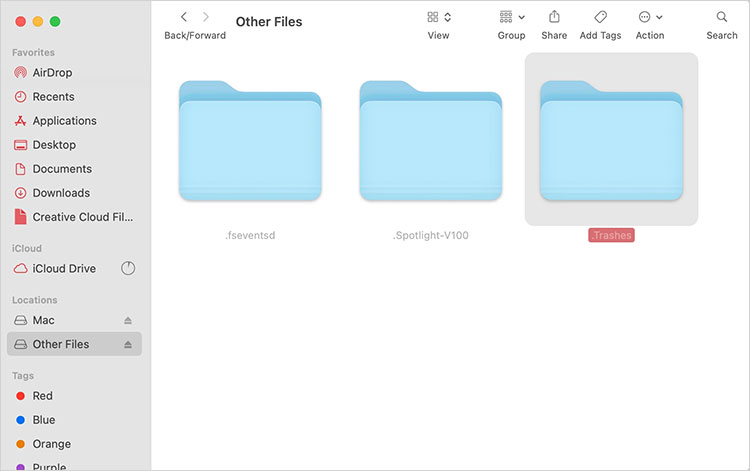
Task: Zoom window with green button
Action: click(55, 22)
